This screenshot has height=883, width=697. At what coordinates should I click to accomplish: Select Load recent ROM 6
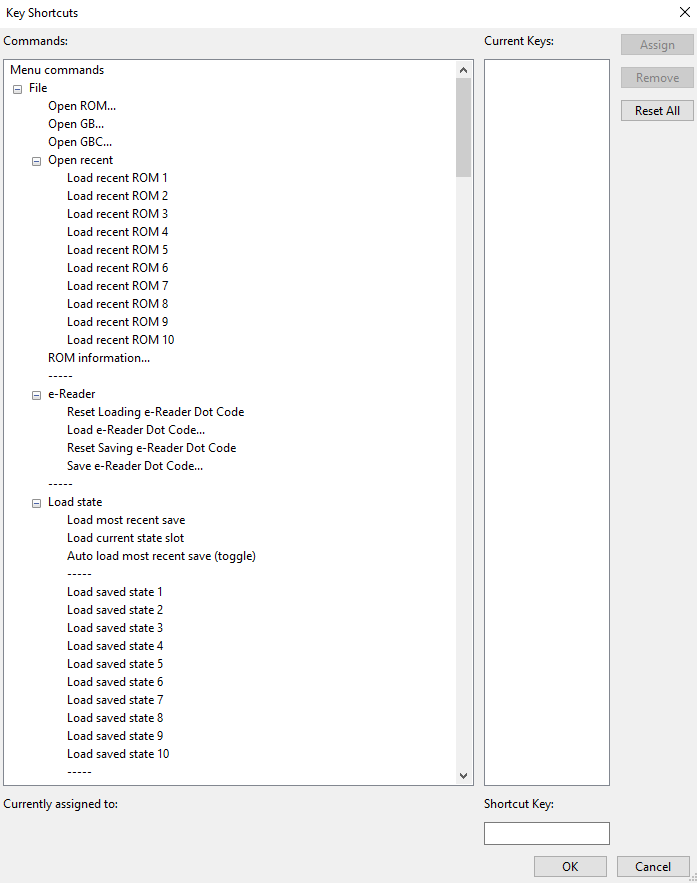(x=117, y=268)
